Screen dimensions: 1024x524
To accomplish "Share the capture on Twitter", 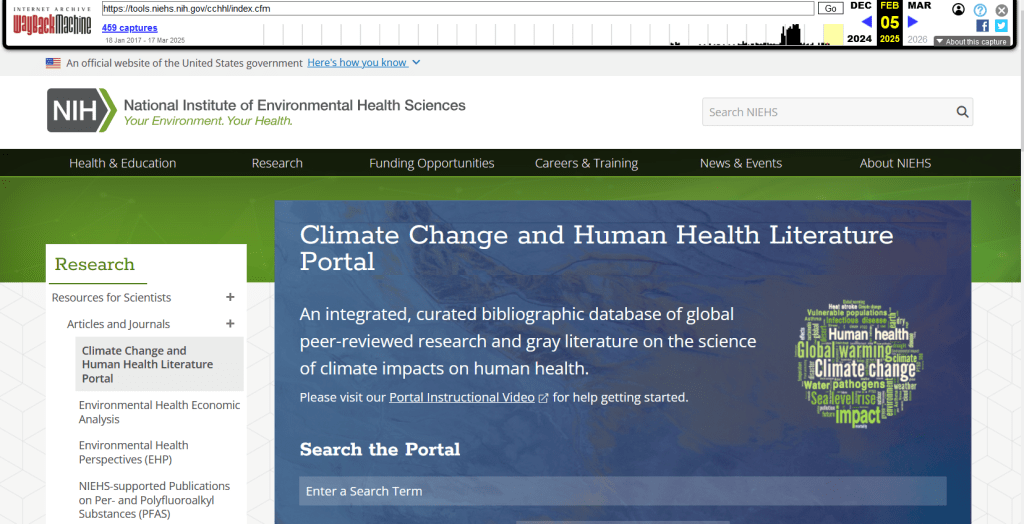I will tap(1001, 26).
